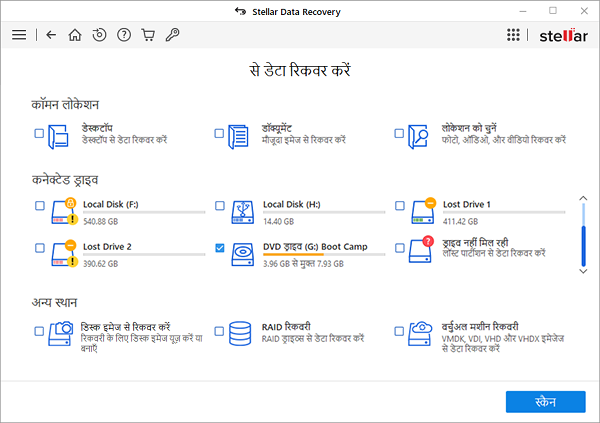Check the virtual machine recovery checkbox
The width and height of the screenshot is (600, 423).
(x=399, y=331)
